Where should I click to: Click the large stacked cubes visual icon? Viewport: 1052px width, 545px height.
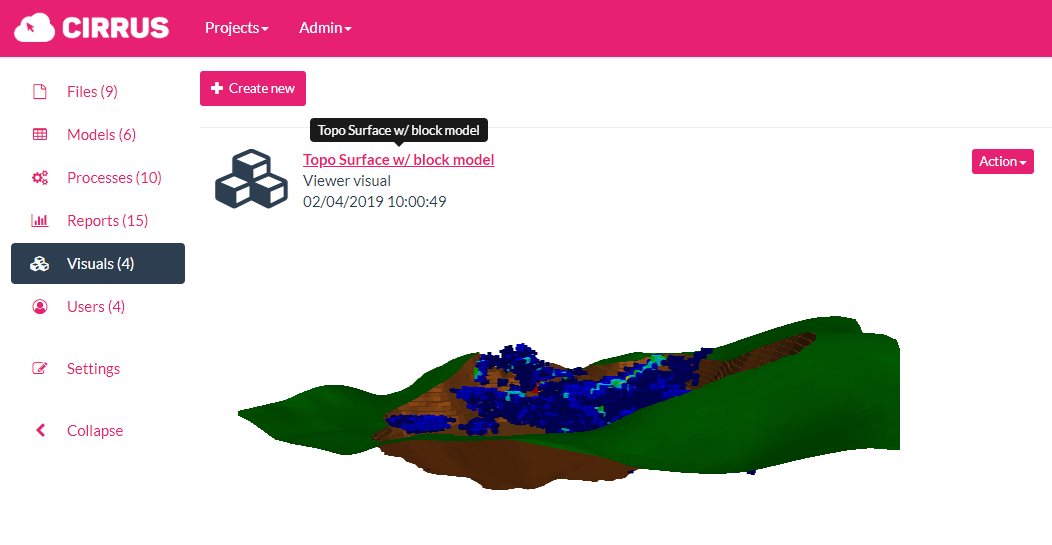coord(251,179)
